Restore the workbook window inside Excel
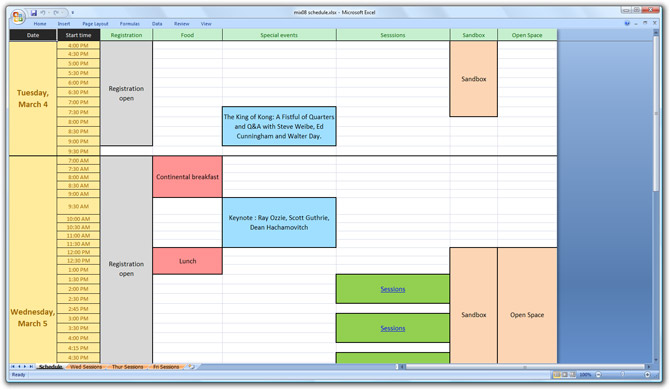Image resolution: width=670 pixels, height=390 pixels. point(645,23)
